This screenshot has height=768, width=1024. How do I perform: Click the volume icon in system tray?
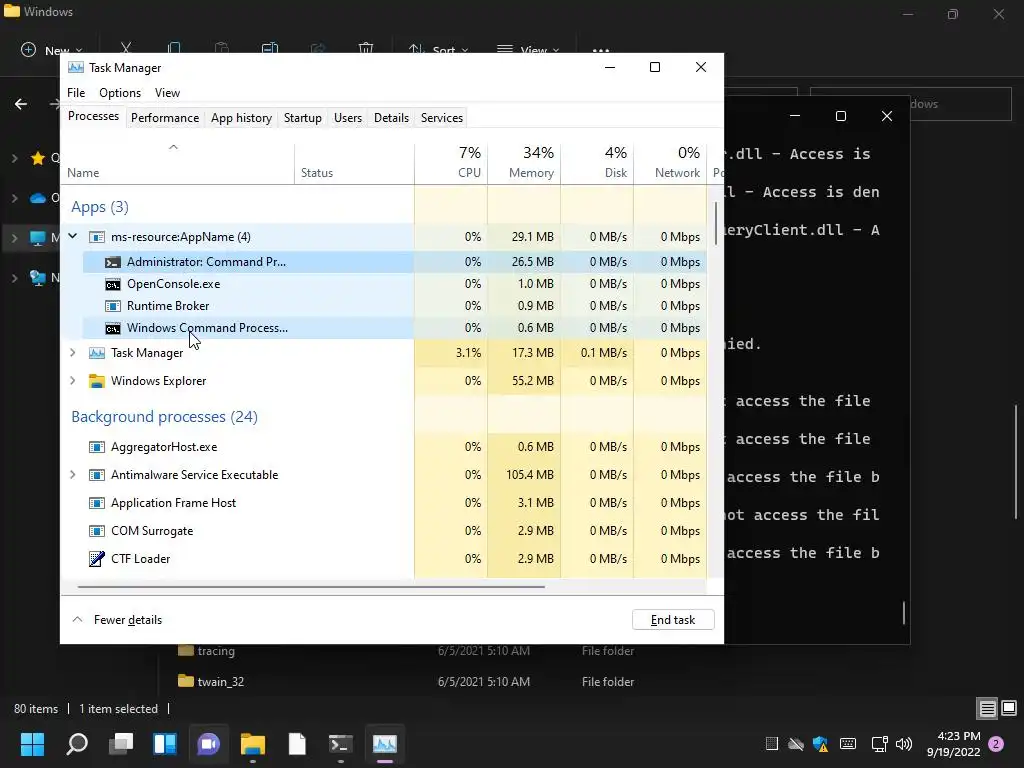point(904,744)
